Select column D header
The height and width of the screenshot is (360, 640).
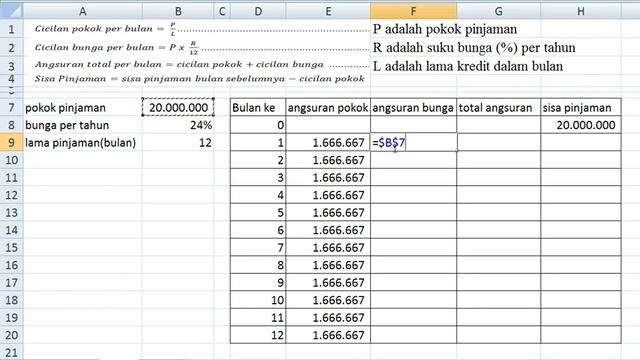point(258,11)
